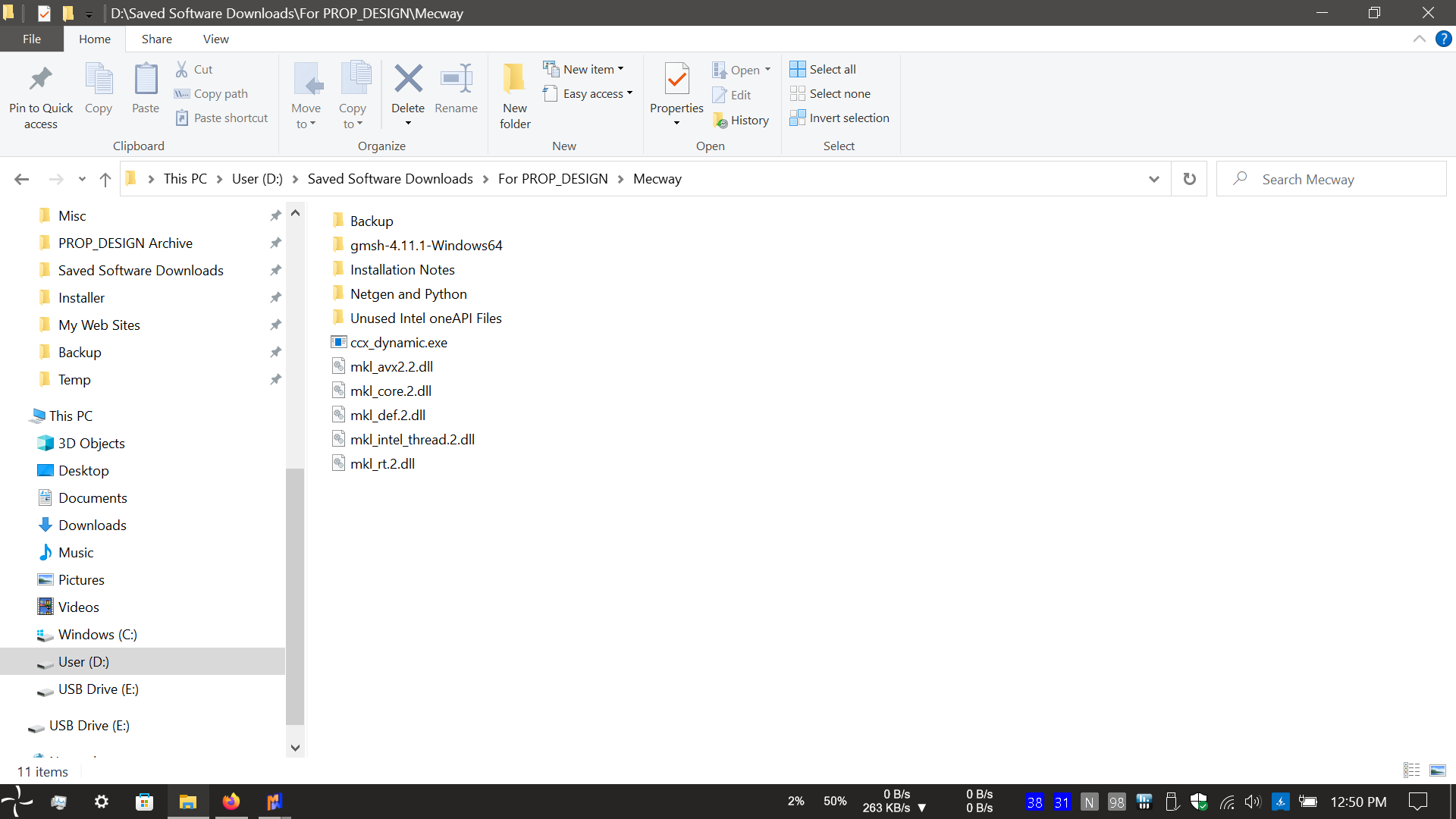1456x819 pixels.
Task: Click History in the Open group
Action: coord(741,120)
